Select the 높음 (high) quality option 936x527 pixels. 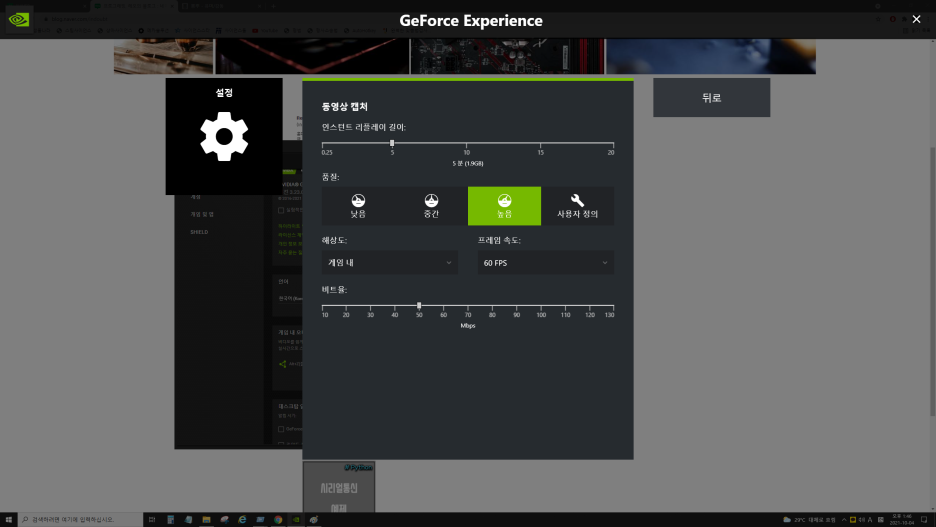coord(504,206)
